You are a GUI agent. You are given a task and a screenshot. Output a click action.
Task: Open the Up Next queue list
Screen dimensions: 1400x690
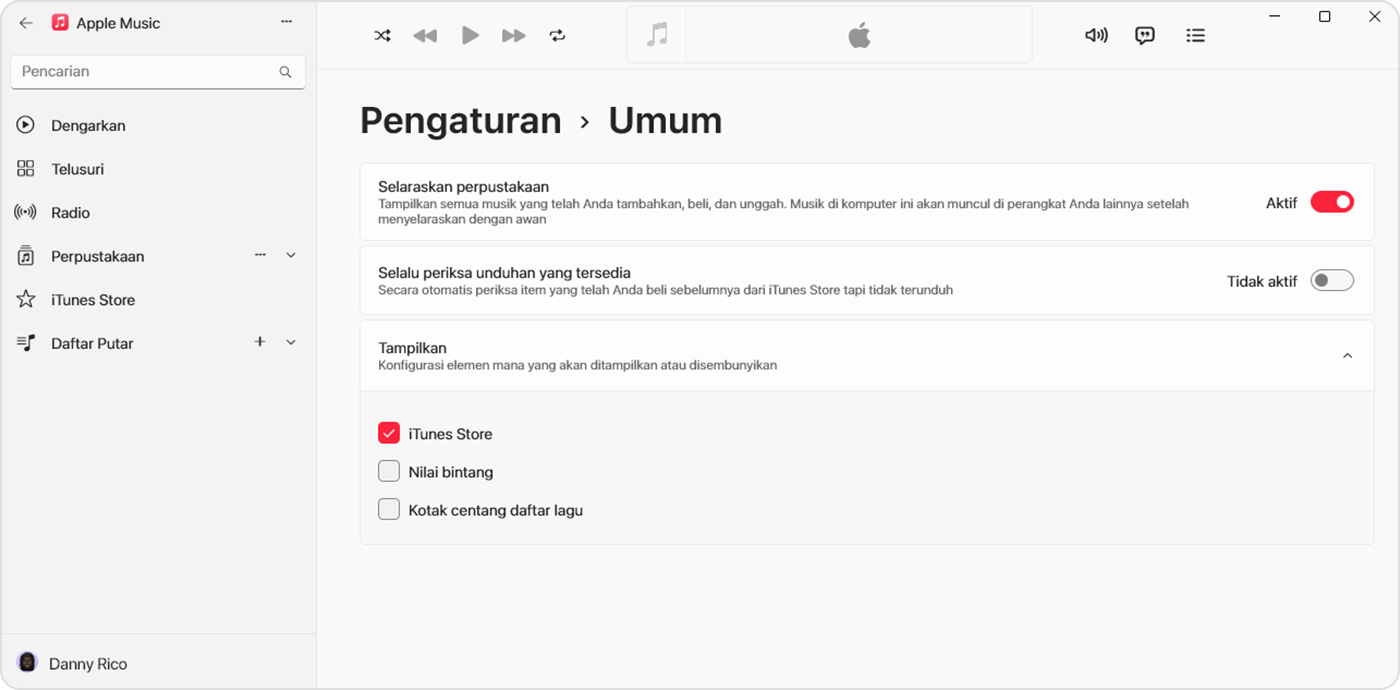(1195, 35)
